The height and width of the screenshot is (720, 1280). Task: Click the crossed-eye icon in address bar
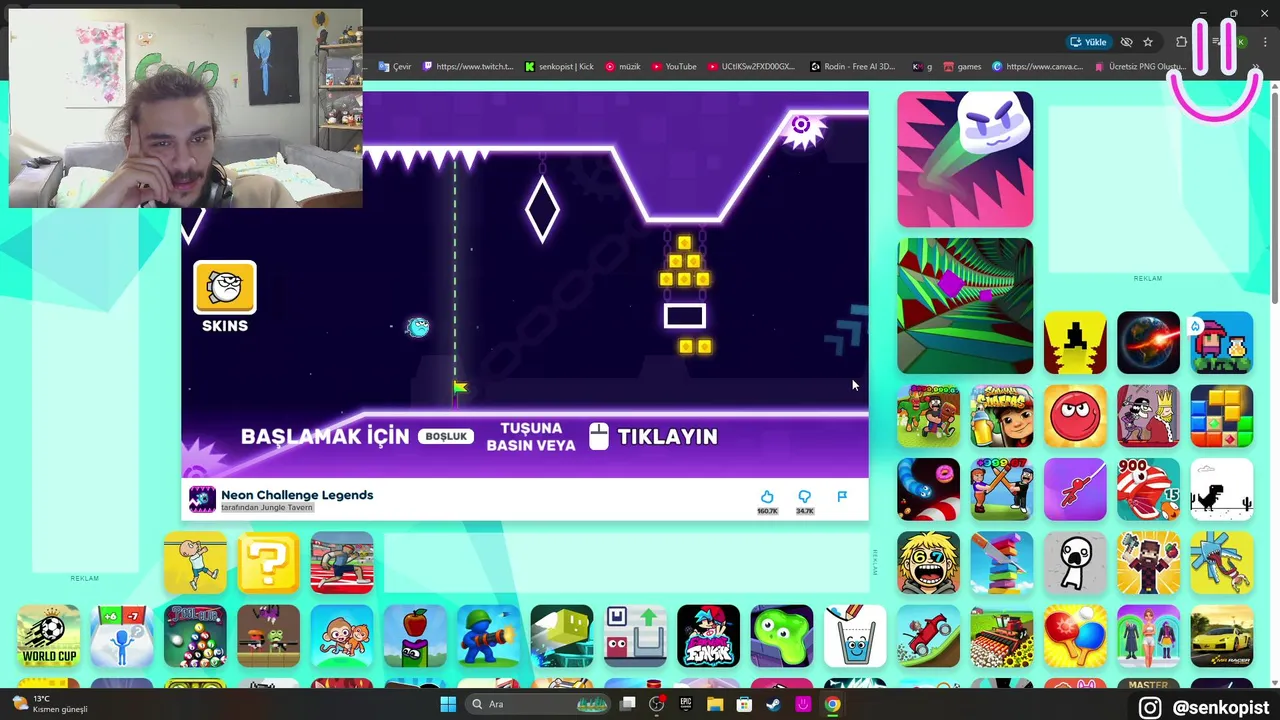1126,42
